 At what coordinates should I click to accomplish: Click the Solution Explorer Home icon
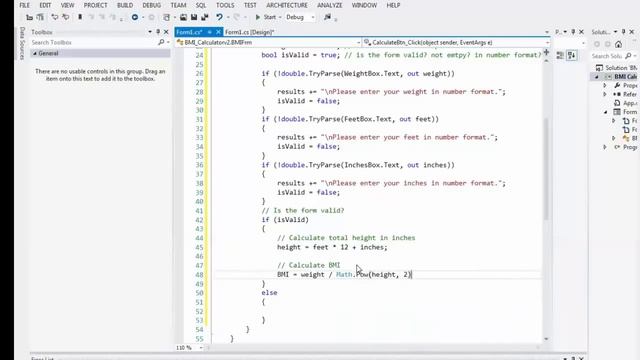(x=618, y=44)
